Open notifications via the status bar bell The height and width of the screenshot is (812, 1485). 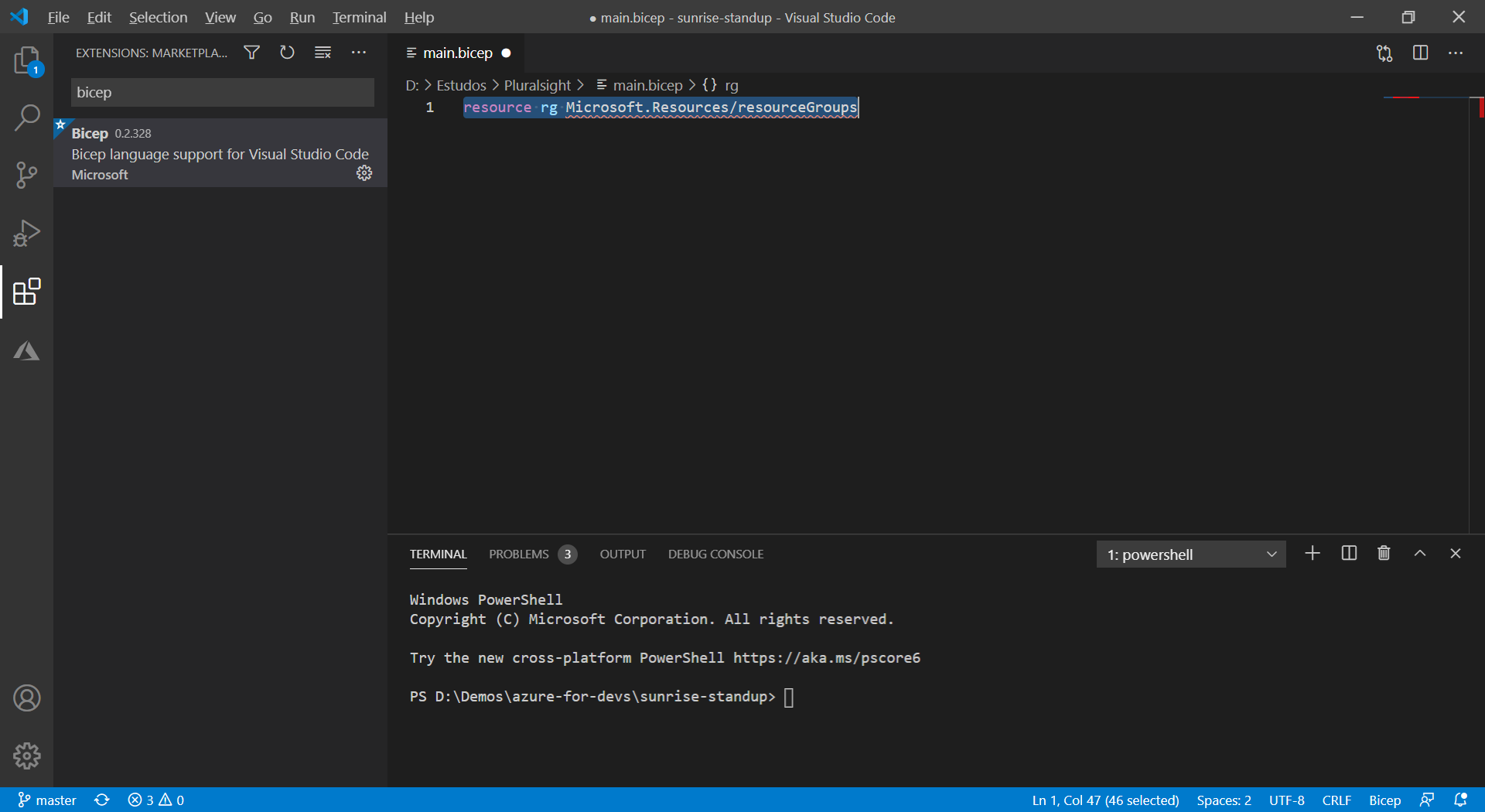click(x=1461, y=800)
